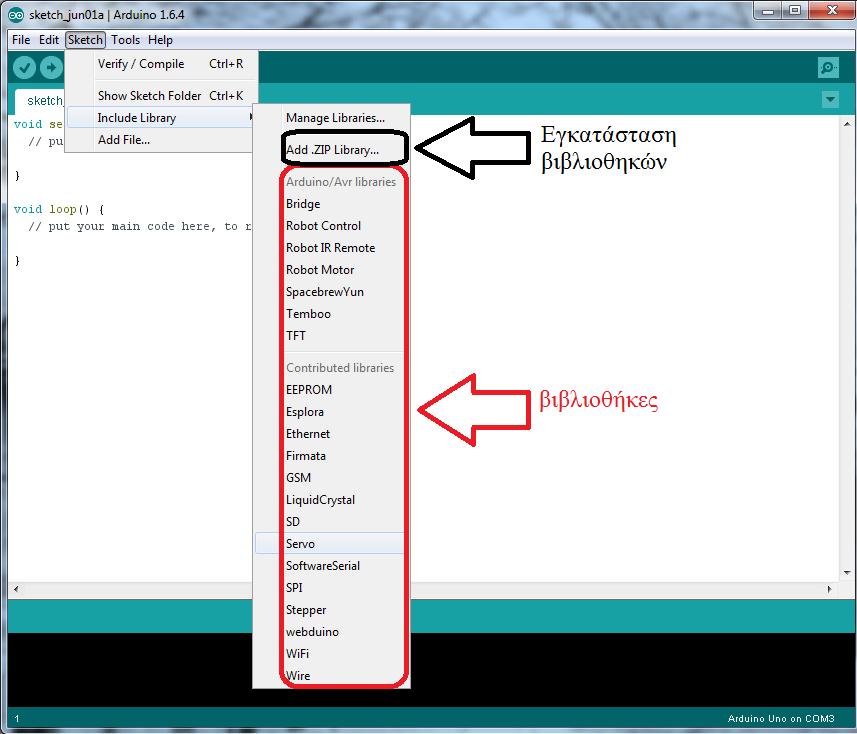Image resolution: width=857 pixels, height=734 pixels.
Task: Open the File menu
Action: (21, 40)
